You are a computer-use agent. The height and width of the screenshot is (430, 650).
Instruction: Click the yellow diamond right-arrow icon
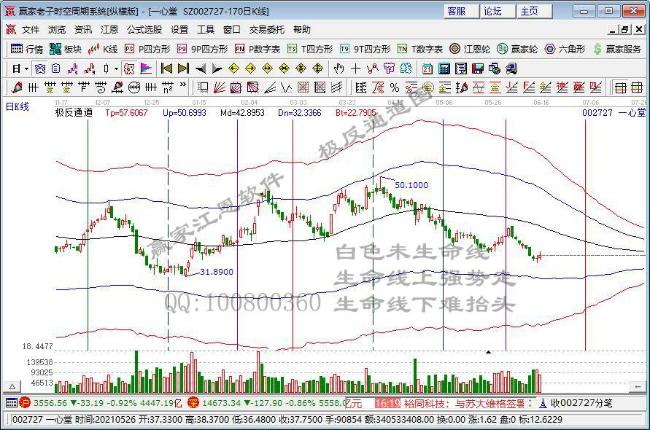[250, 68]
